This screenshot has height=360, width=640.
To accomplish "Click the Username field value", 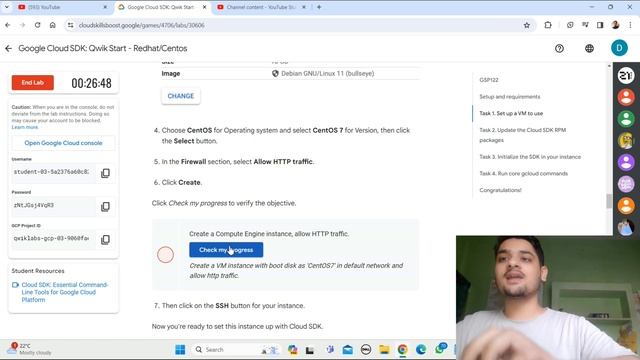I will 54,172.
